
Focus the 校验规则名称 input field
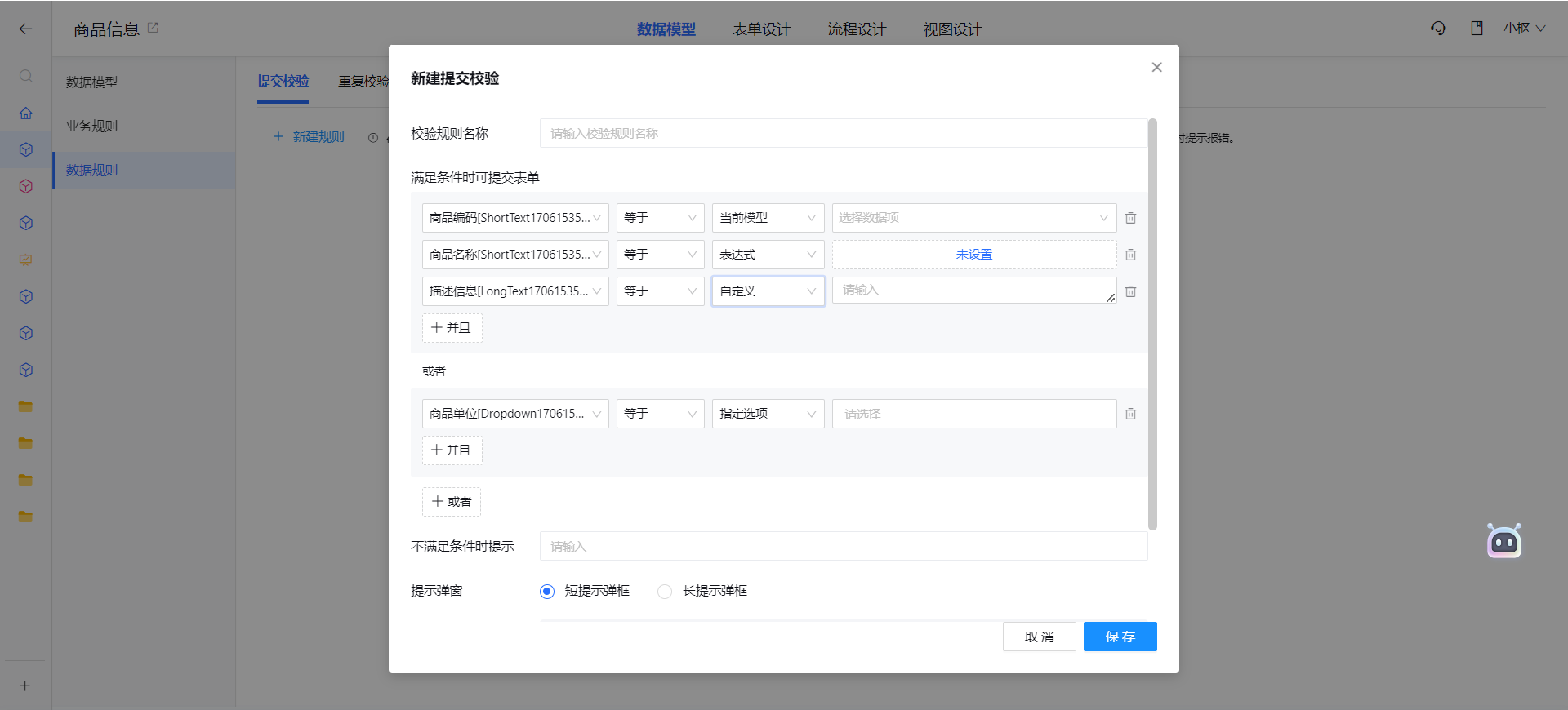[844, 133]
